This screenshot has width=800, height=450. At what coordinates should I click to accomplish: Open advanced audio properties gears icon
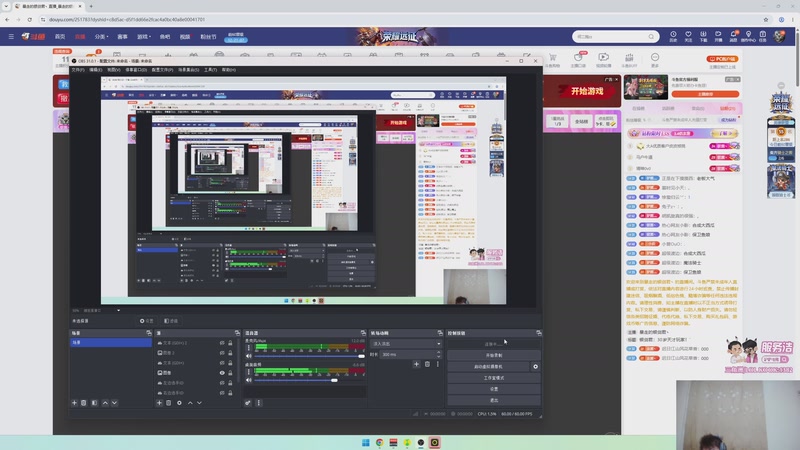(x=247, y=403)
